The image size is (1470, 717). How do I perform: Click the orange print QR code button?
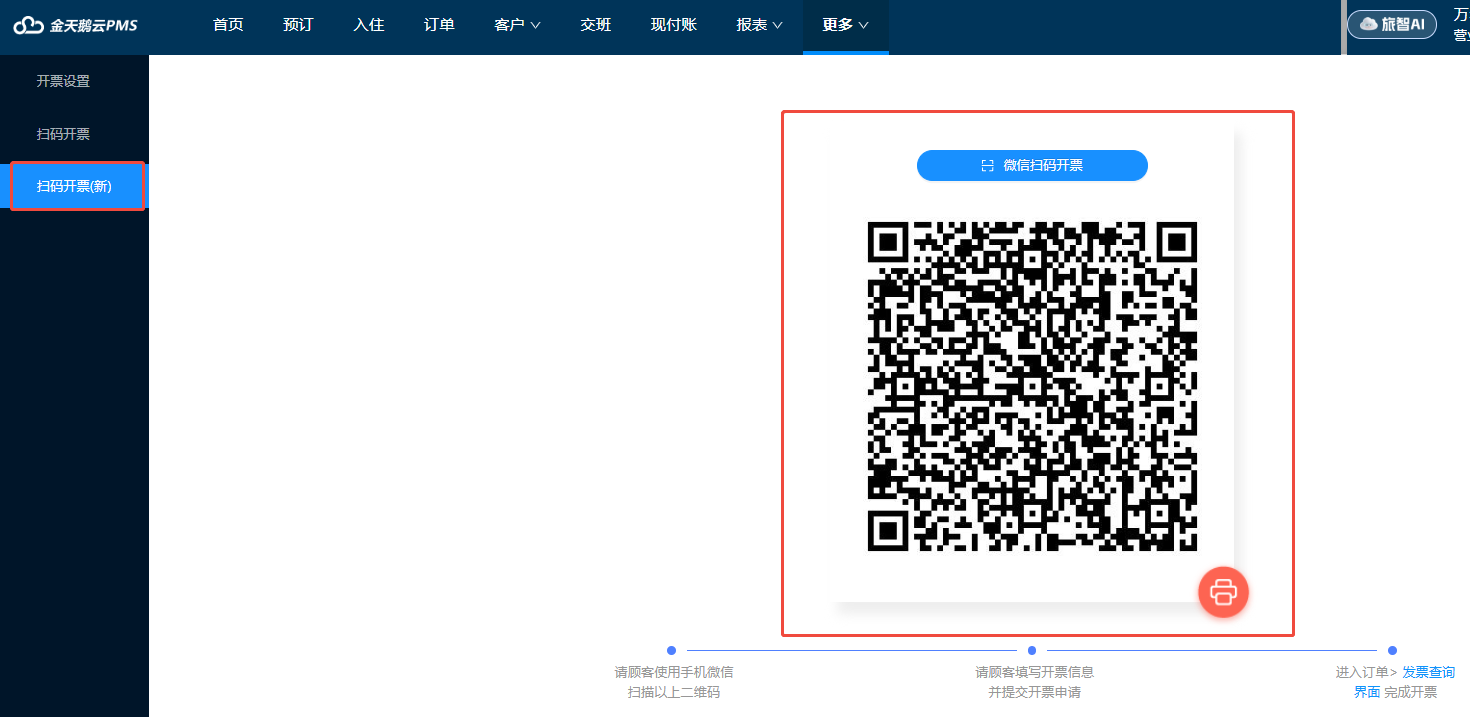pos(1223,592)
